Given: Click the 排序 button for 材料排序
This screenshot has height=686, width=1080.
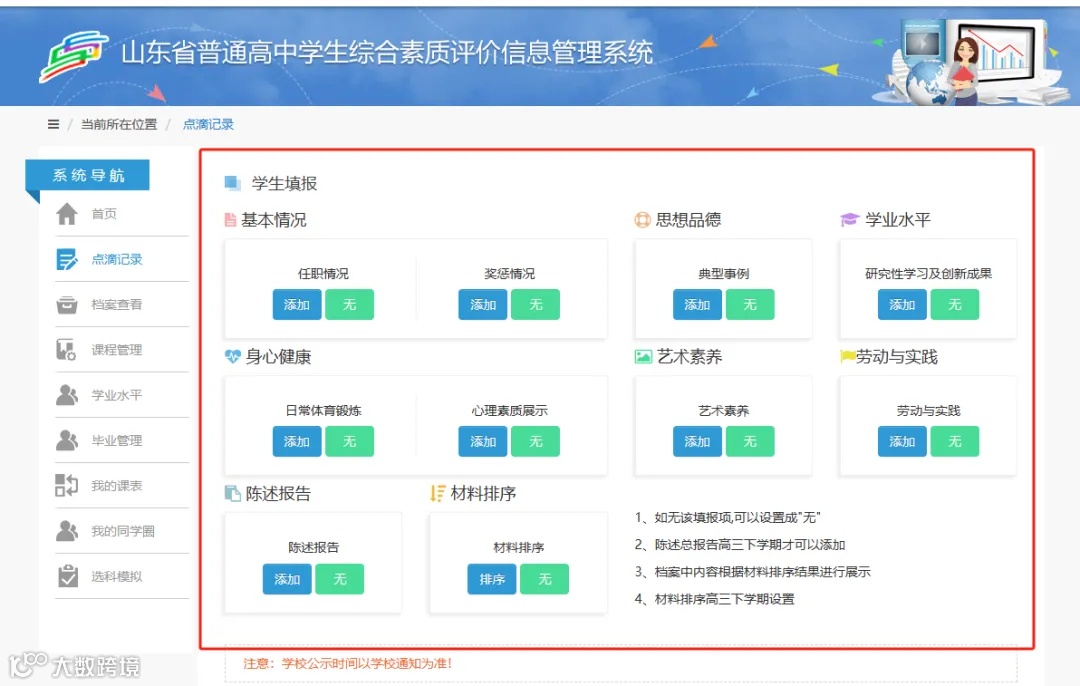Looking at the screenshot, I should coord(490,578).
